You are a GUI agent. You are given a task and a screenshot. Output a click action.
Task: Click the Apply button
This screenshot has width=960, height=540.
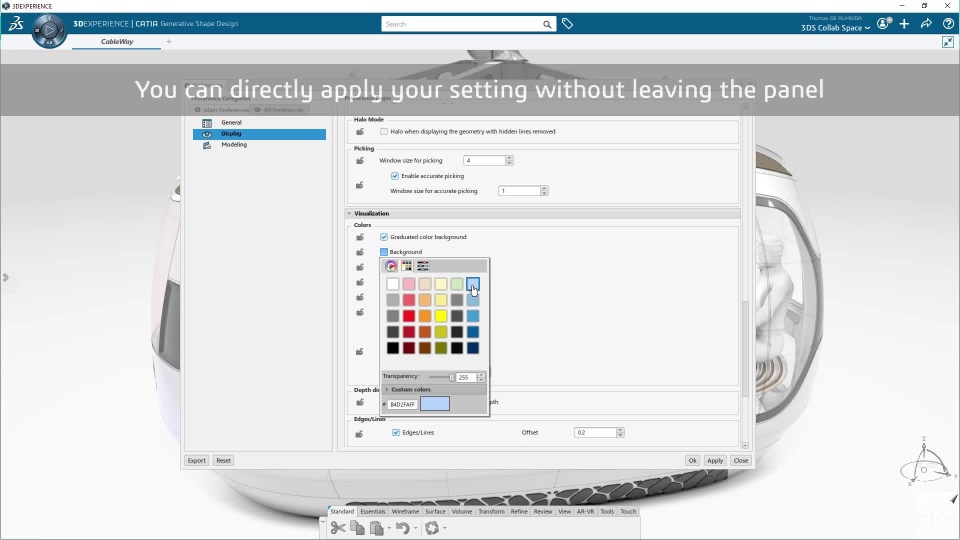pos(715,460)
